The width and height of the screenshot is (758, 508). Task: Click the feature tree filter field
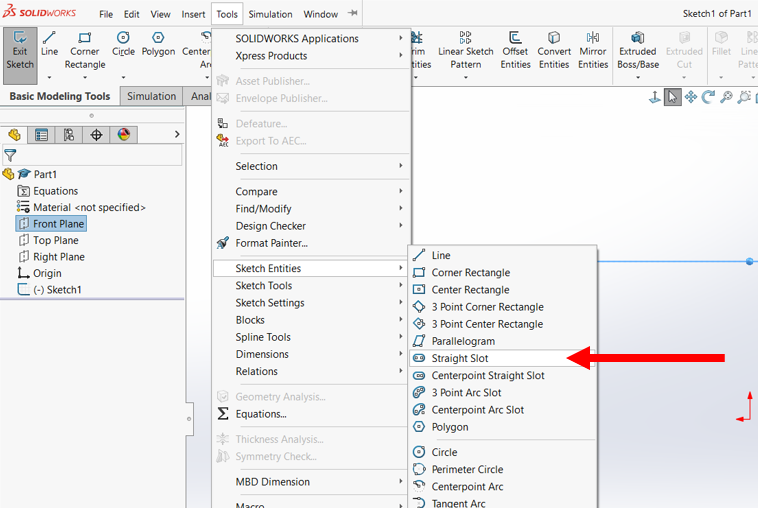(x=95, y=155)
